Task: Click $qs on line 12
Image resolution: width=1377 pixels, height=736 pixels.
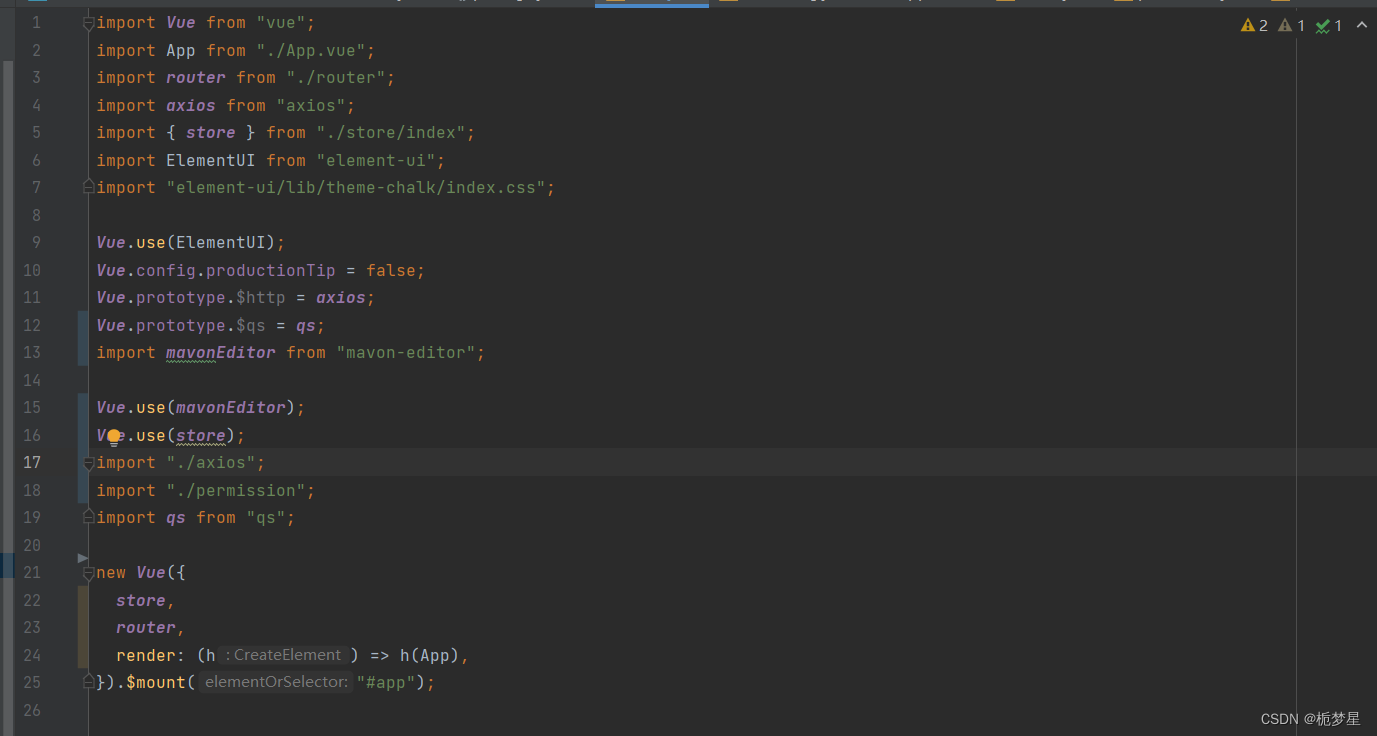Action: click(251, 325)
